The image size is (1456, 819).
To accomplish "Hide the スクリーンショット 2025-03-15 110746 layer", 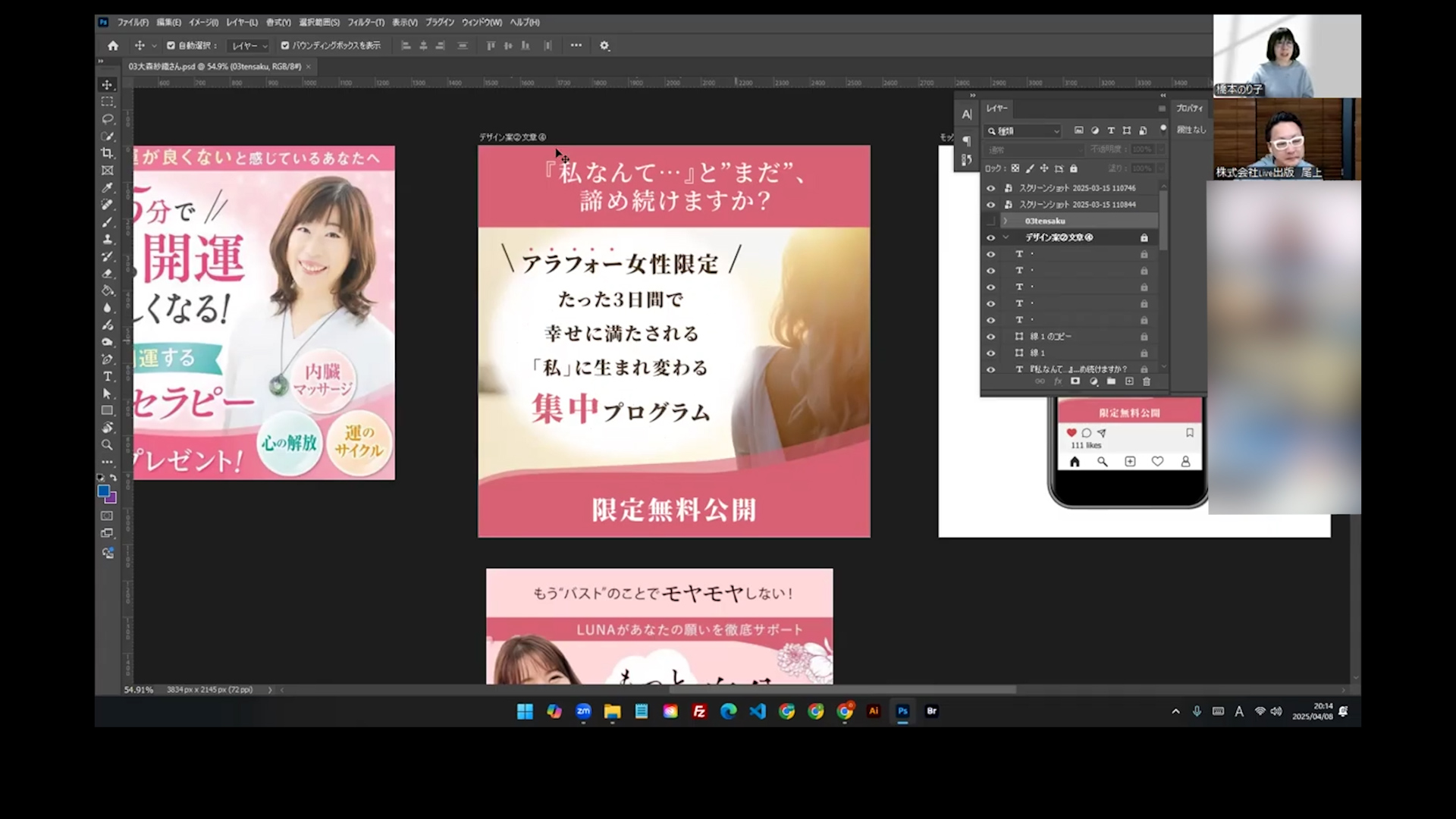I will [x=990, y=188].
